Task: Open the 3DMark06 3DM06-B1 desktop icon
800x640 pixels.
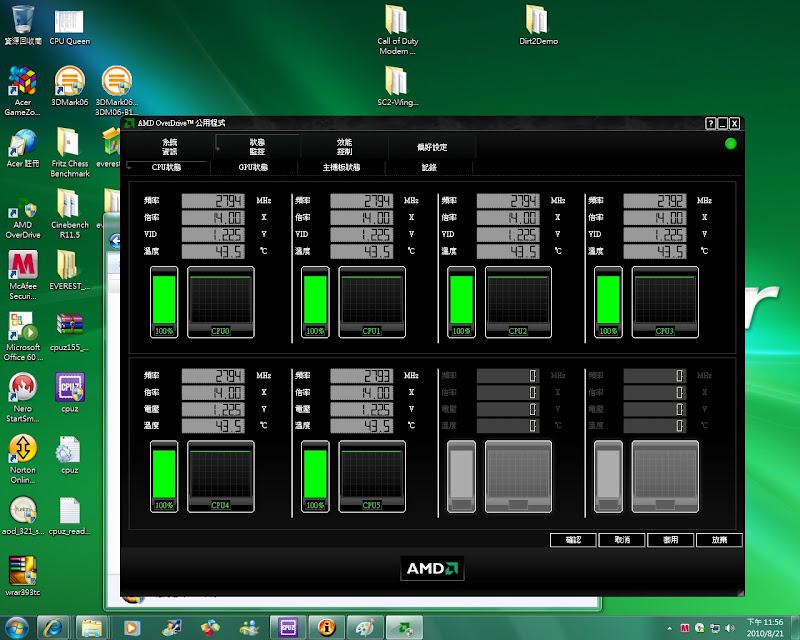Action: 116,91
